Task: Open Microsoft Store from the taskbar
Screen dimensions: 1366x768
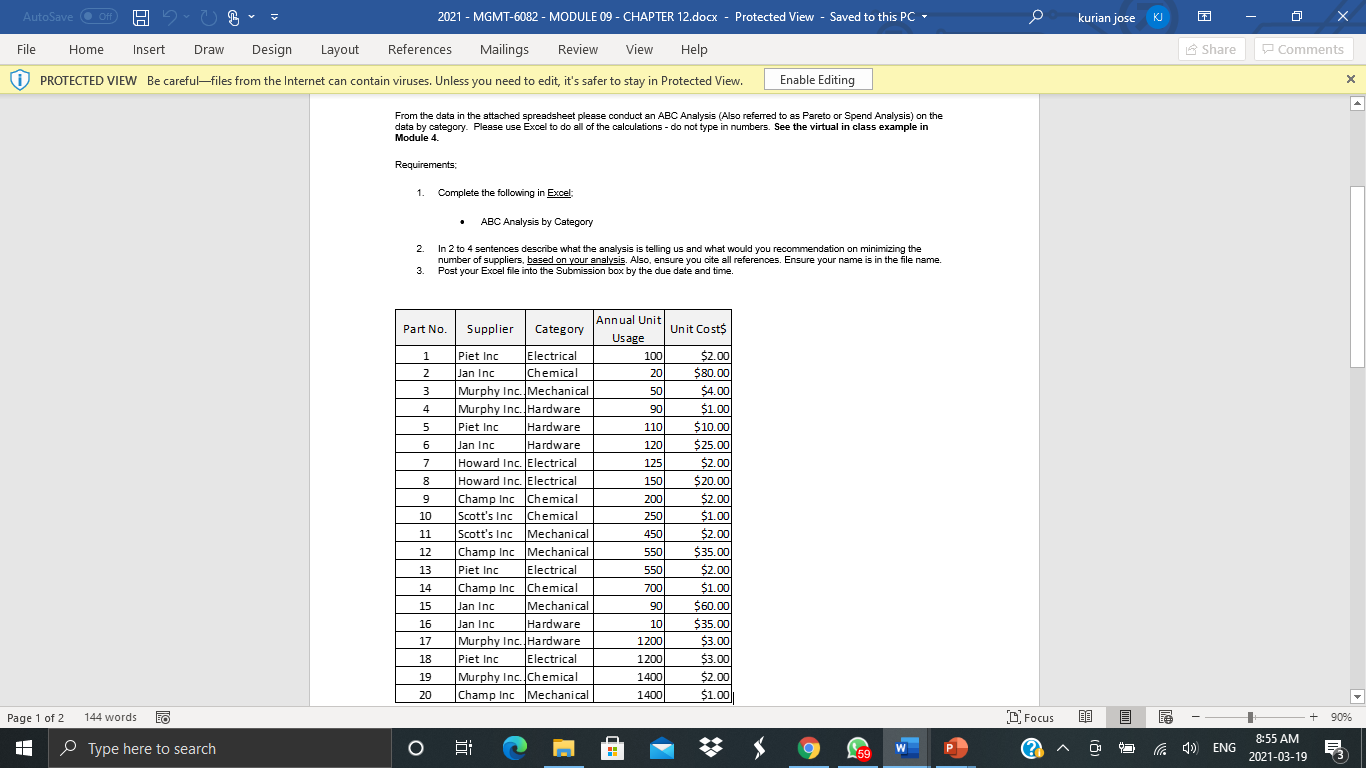Action: [x=614, y=748]
